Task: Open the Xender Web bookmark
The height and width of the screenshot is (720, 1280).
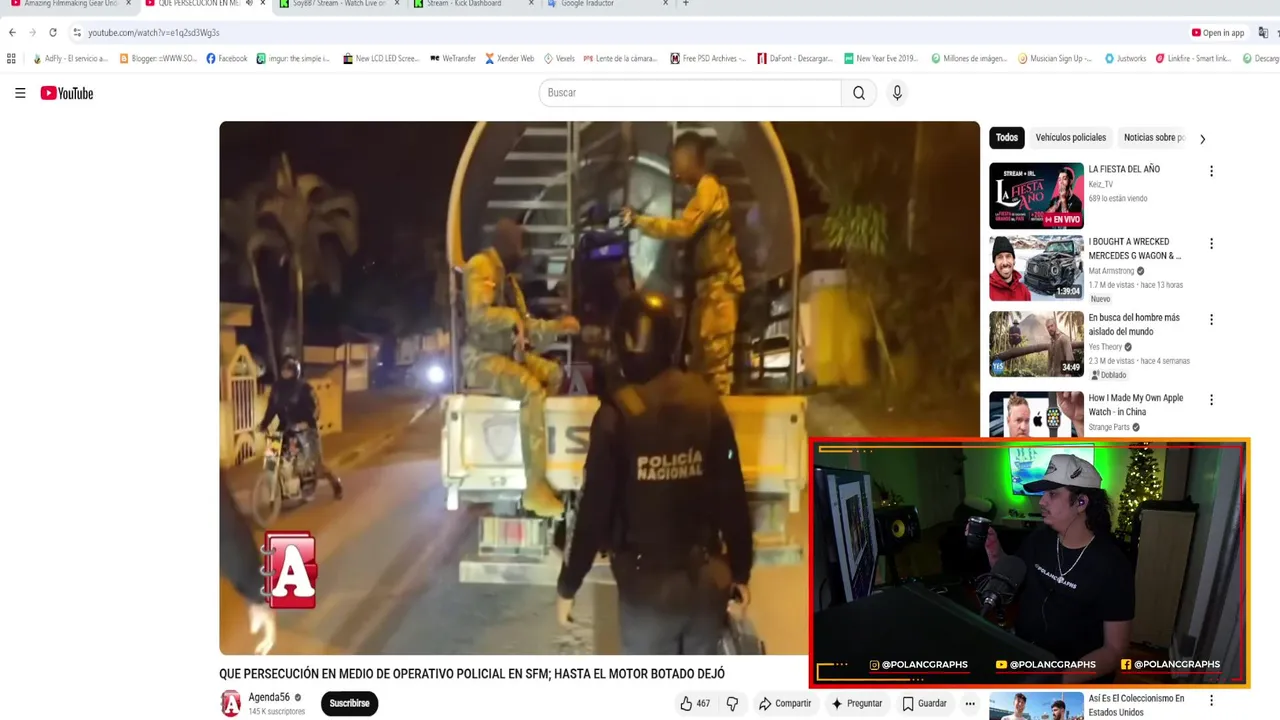Action: 510,59
